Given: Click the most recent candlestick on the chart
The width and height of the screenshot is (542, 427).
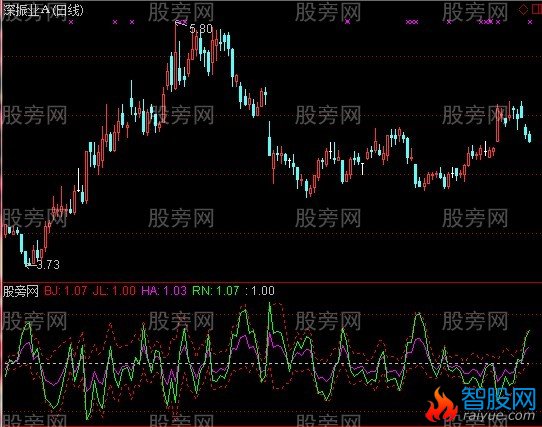Looking at the screenshot, I should tap(530, 137).
